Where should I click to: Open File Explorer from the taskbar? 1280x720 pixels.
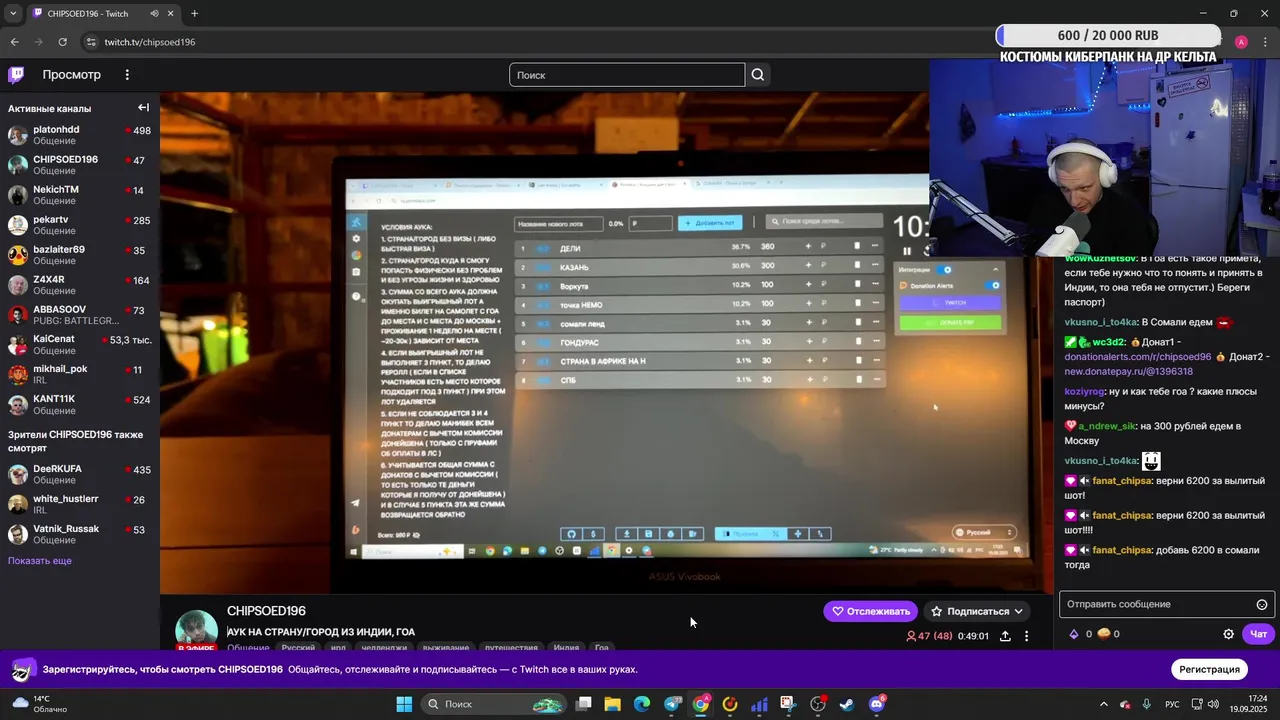[x=612, y=704]
